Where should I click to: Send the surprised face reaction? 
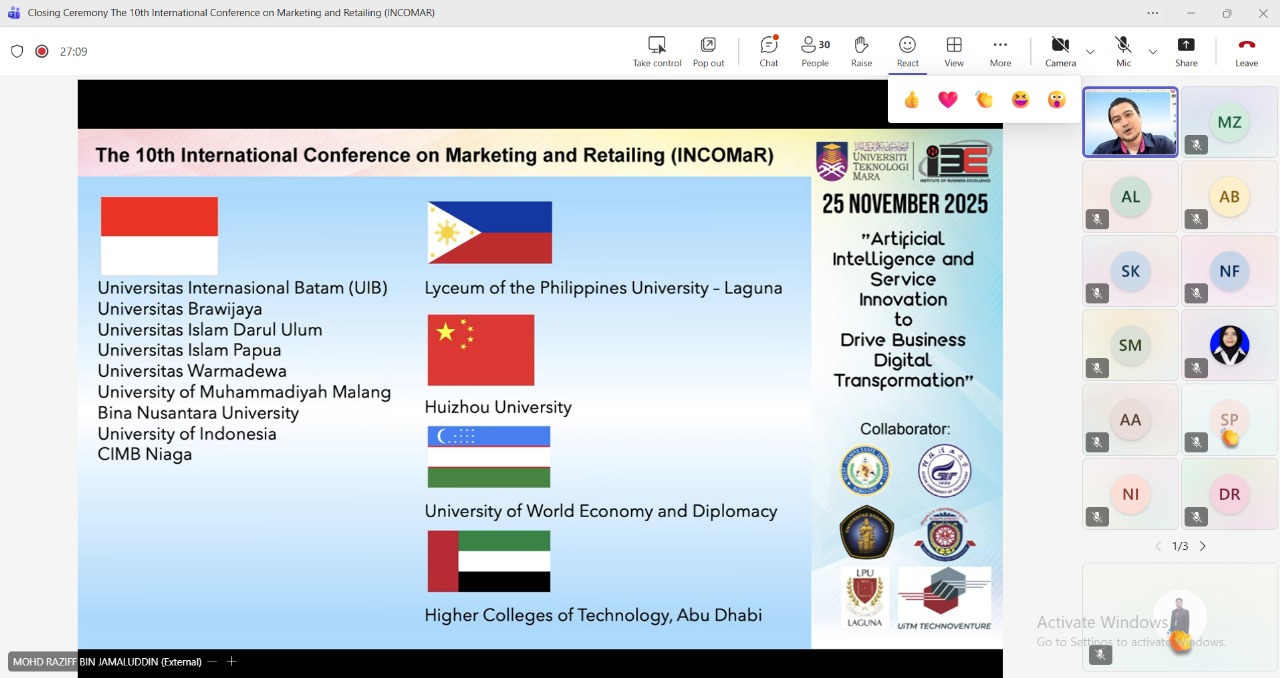1057,100
